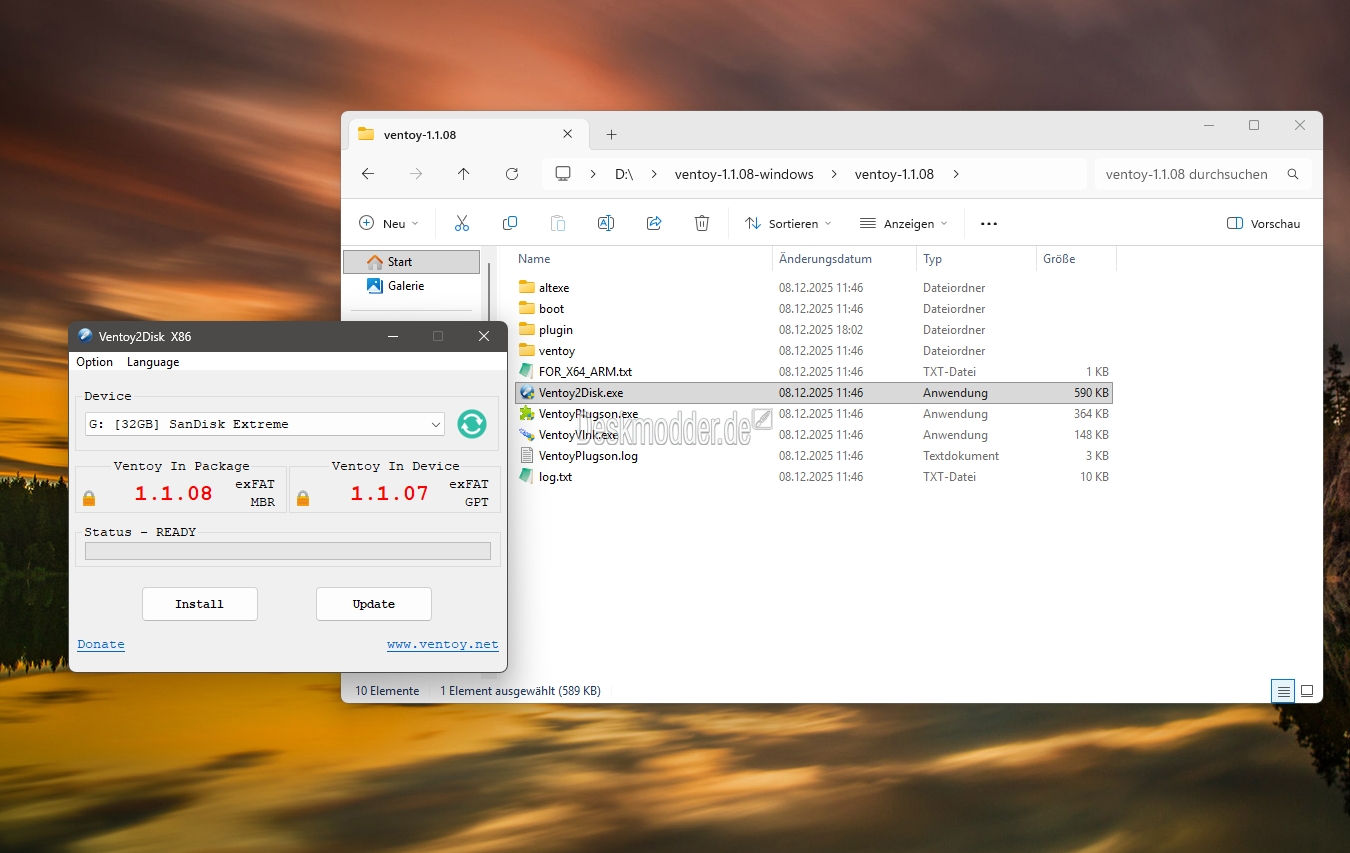Click the ventoy-1.1.08 search field
1350x853 pixels.
[x=1190, y=174]
